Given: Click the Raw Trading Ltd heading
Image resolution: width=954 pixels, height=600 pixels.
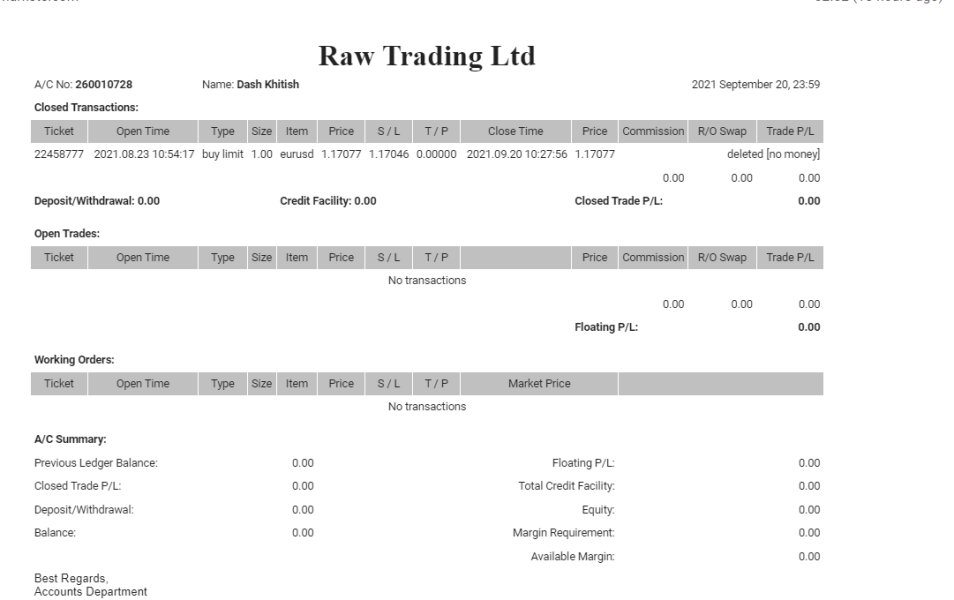Looking at the screenshot, I should point(427,56).
